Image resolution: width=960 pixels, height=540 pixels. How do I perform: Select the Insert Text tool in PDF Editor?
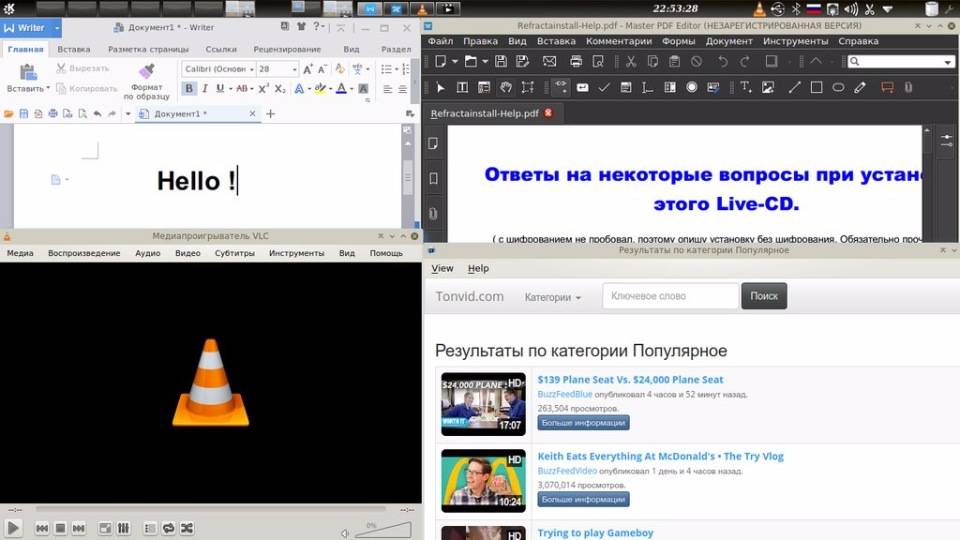[x=746, y=88]
